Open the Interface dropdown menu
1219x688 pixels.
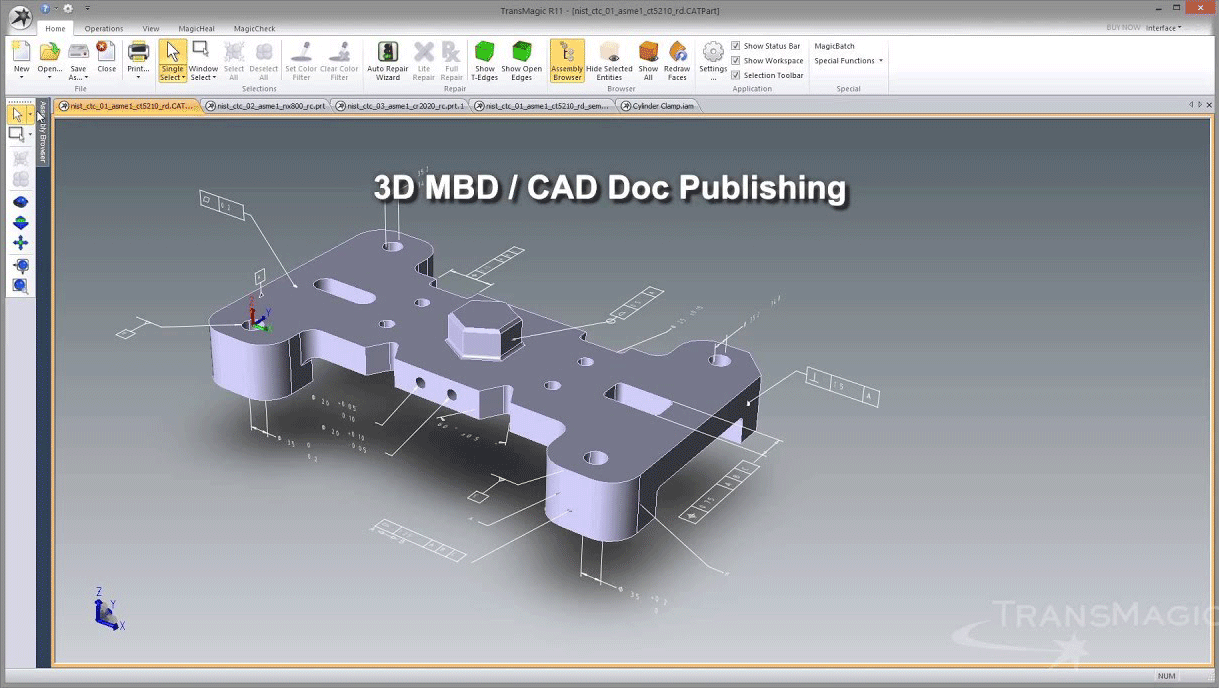pos(1163,28)
